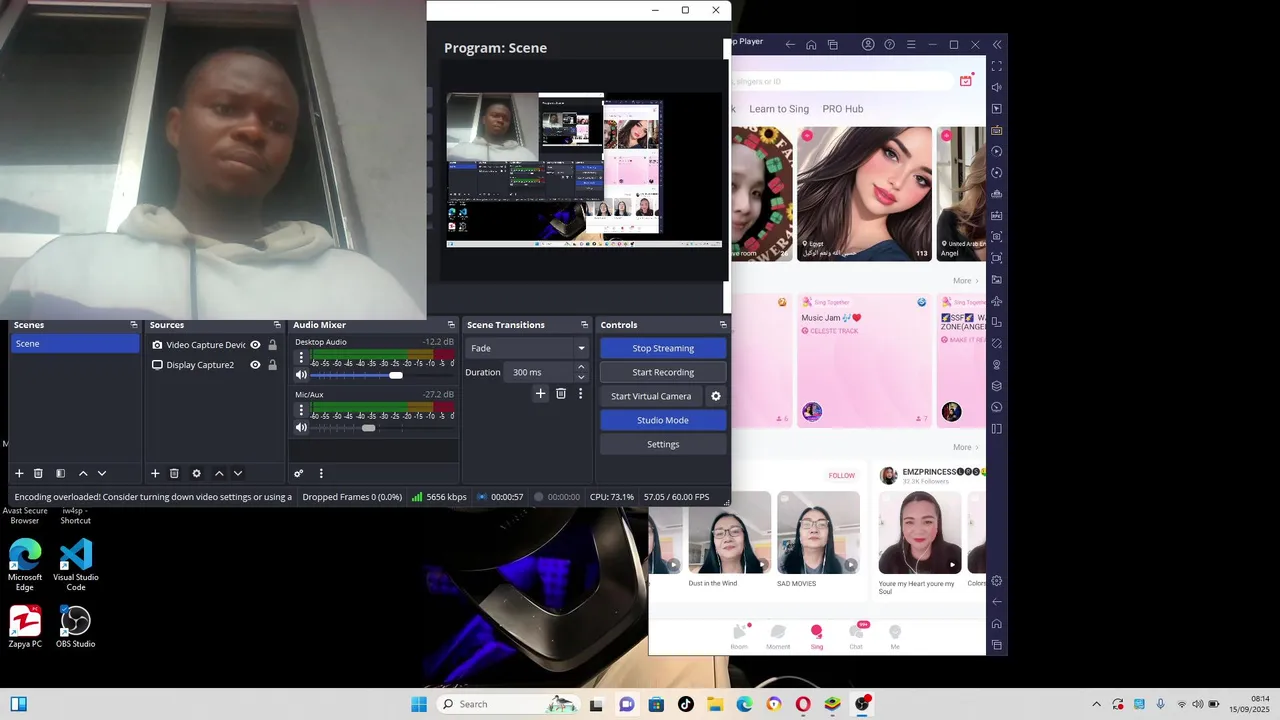Open source properties gear in Sources panel

tap(196, 473)
